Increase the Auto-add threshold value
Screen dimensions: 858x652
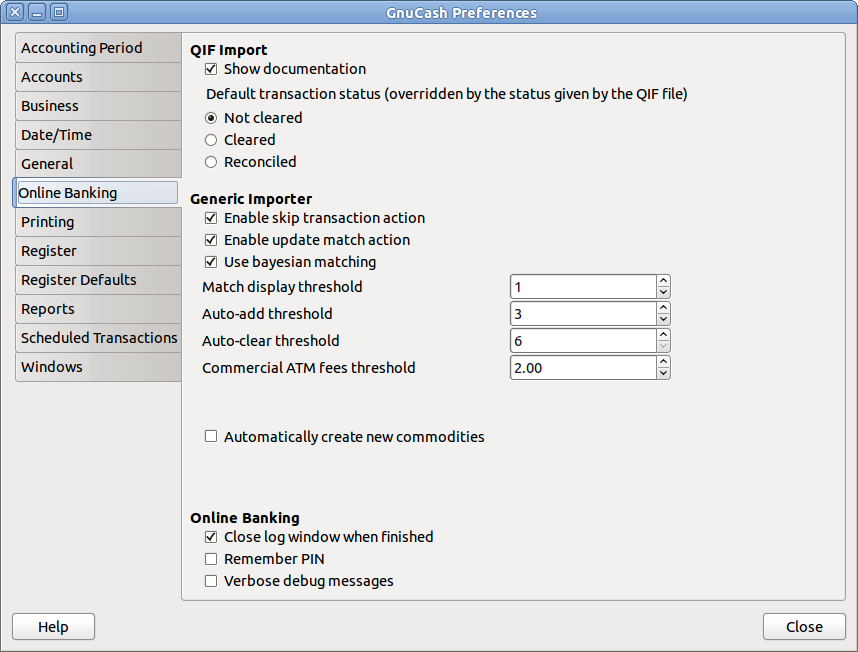pos(663,308)
